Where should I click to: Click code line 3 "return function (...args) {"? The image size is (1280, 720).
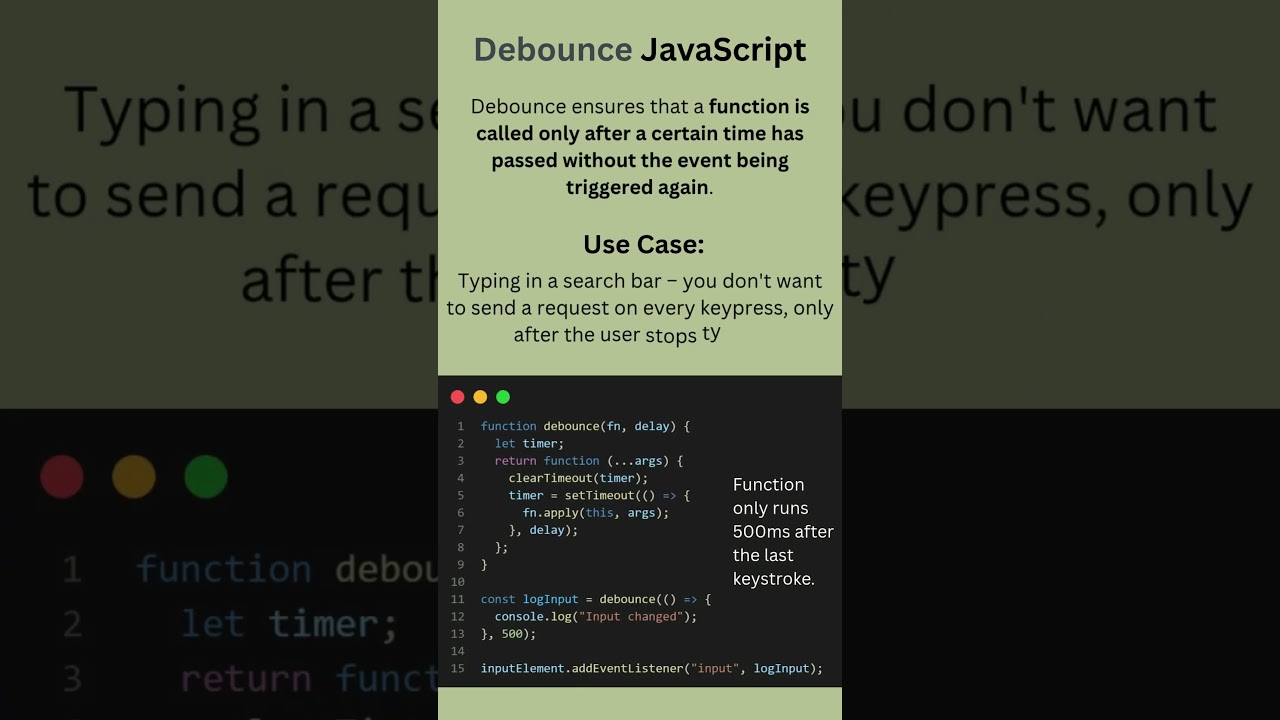pyautogui.click(x=588, y=461)
